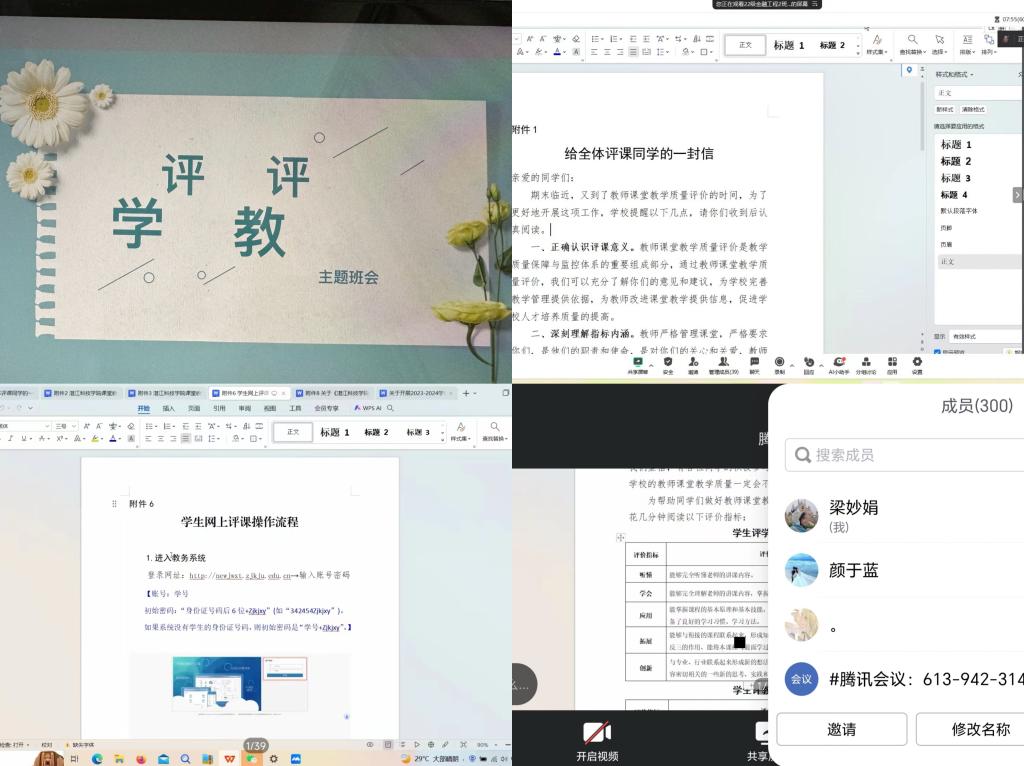
Task: Toggle the preview checkbox in the styles pane
Action: click(937, 353)
